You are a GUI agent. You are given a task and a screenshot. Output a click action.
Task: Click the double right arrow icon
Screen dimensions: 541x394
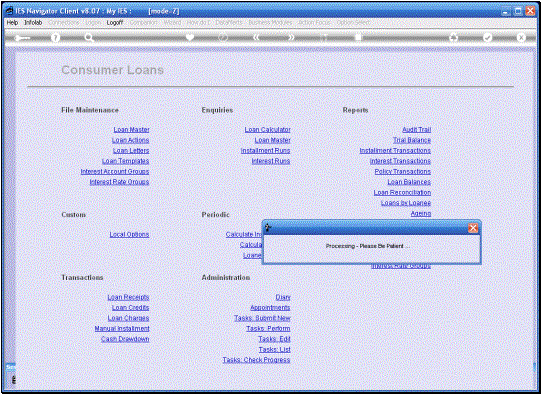click(x=291, y=37)
